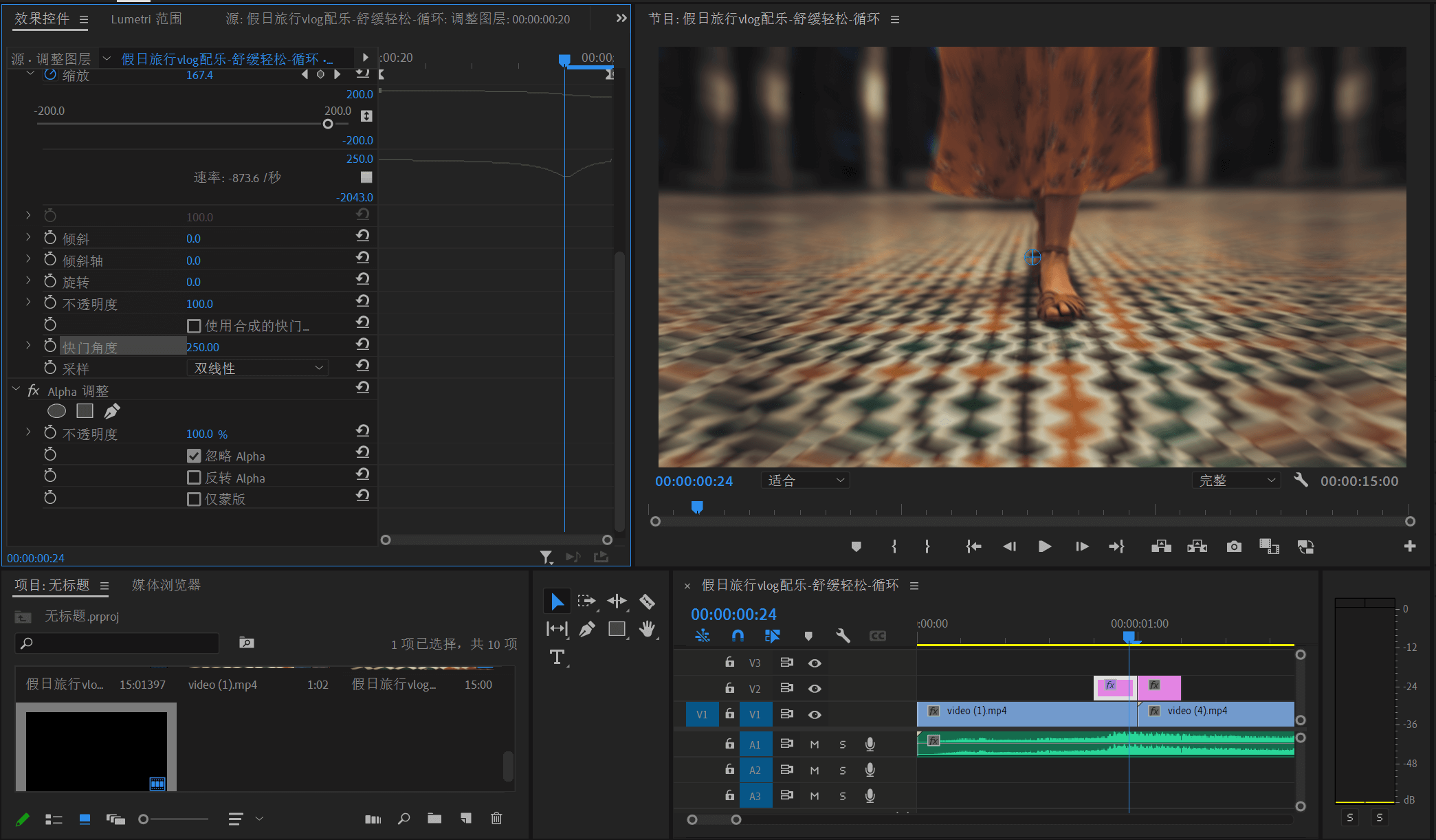Screen dimensions: 1436x840
Task: Expand 旋转 property
Action: pyautogui.click(x=28, y=280)
